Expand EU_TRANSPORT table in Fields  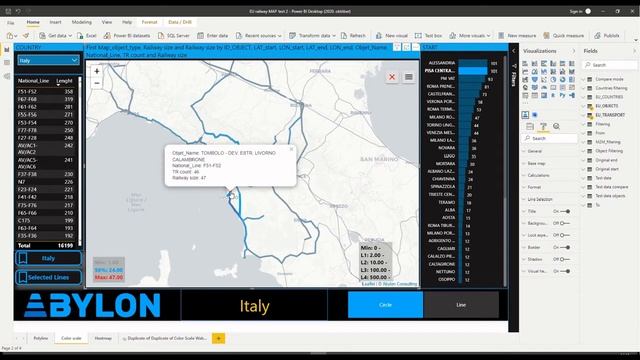(x=584, y=115)
